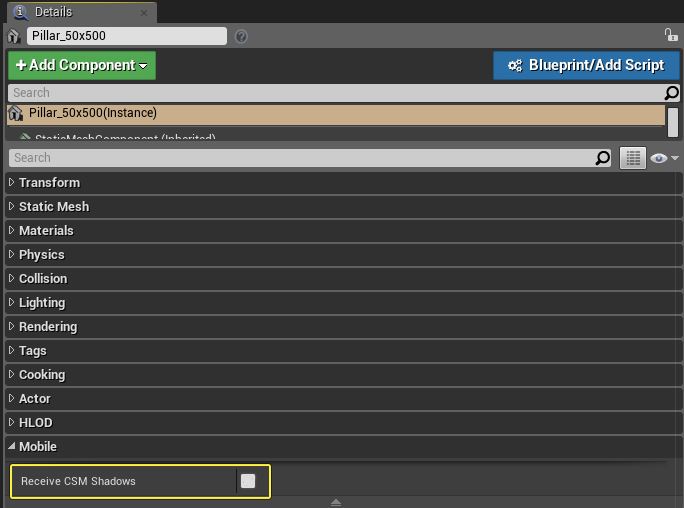
Task: Click the Pillar_50x500 actor name field
Action: pyautogui.click(x=127, y=36)
